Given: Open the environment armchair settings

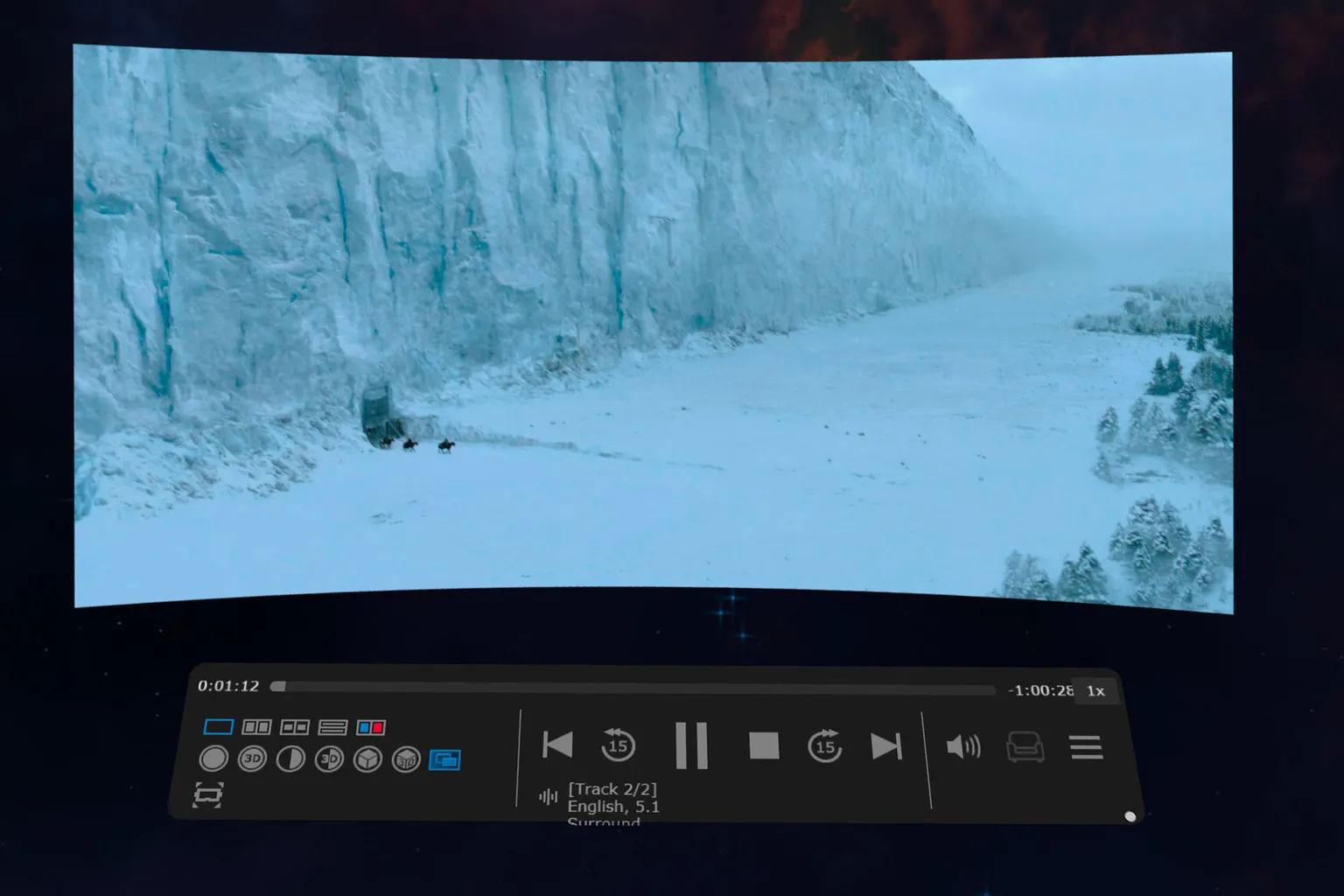Looking at the screenshot, I should point(1025,747).
